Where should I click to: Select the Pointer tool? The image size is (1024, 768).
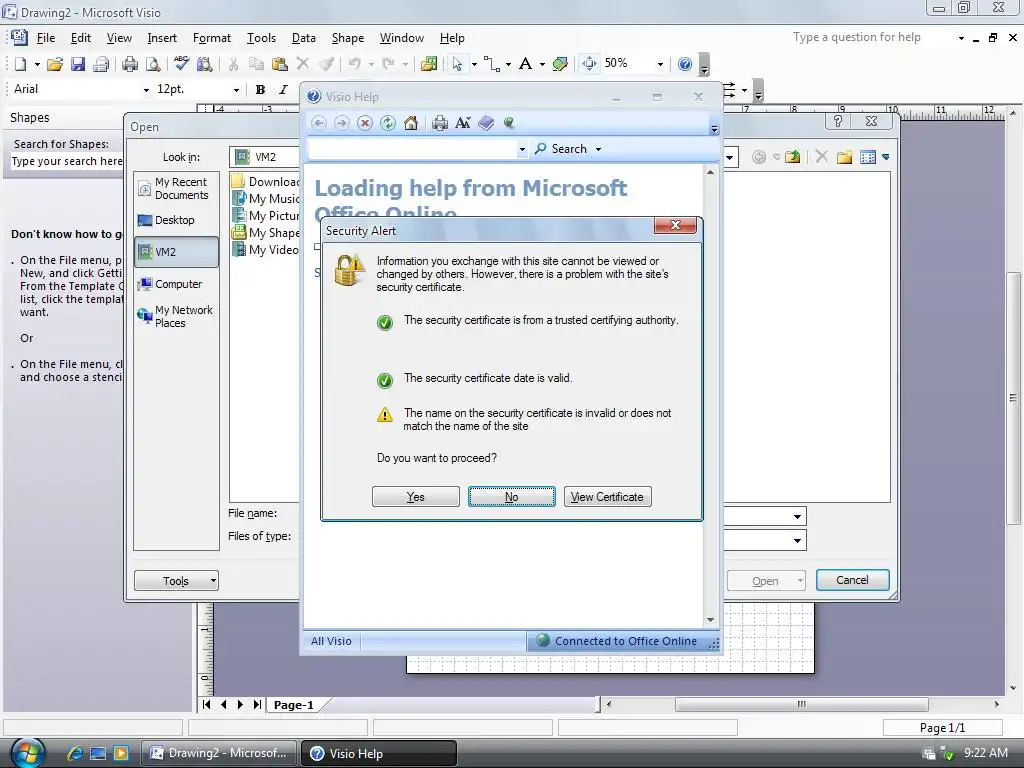(x=457, y=64)
